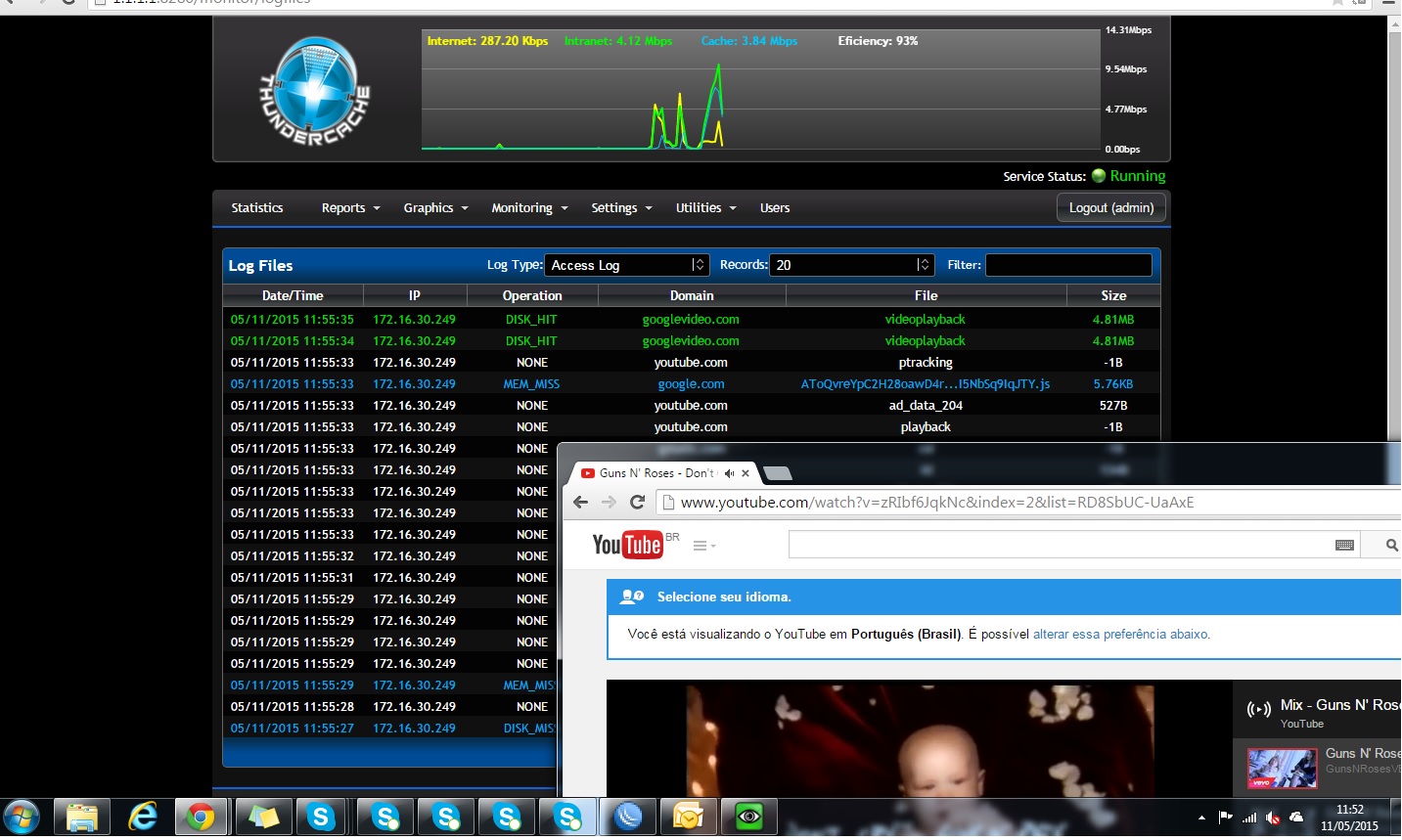Screen dimensions: 1402x840
Task: Open the YouTube guide menu next to the logo
Action: click(704, 546)
